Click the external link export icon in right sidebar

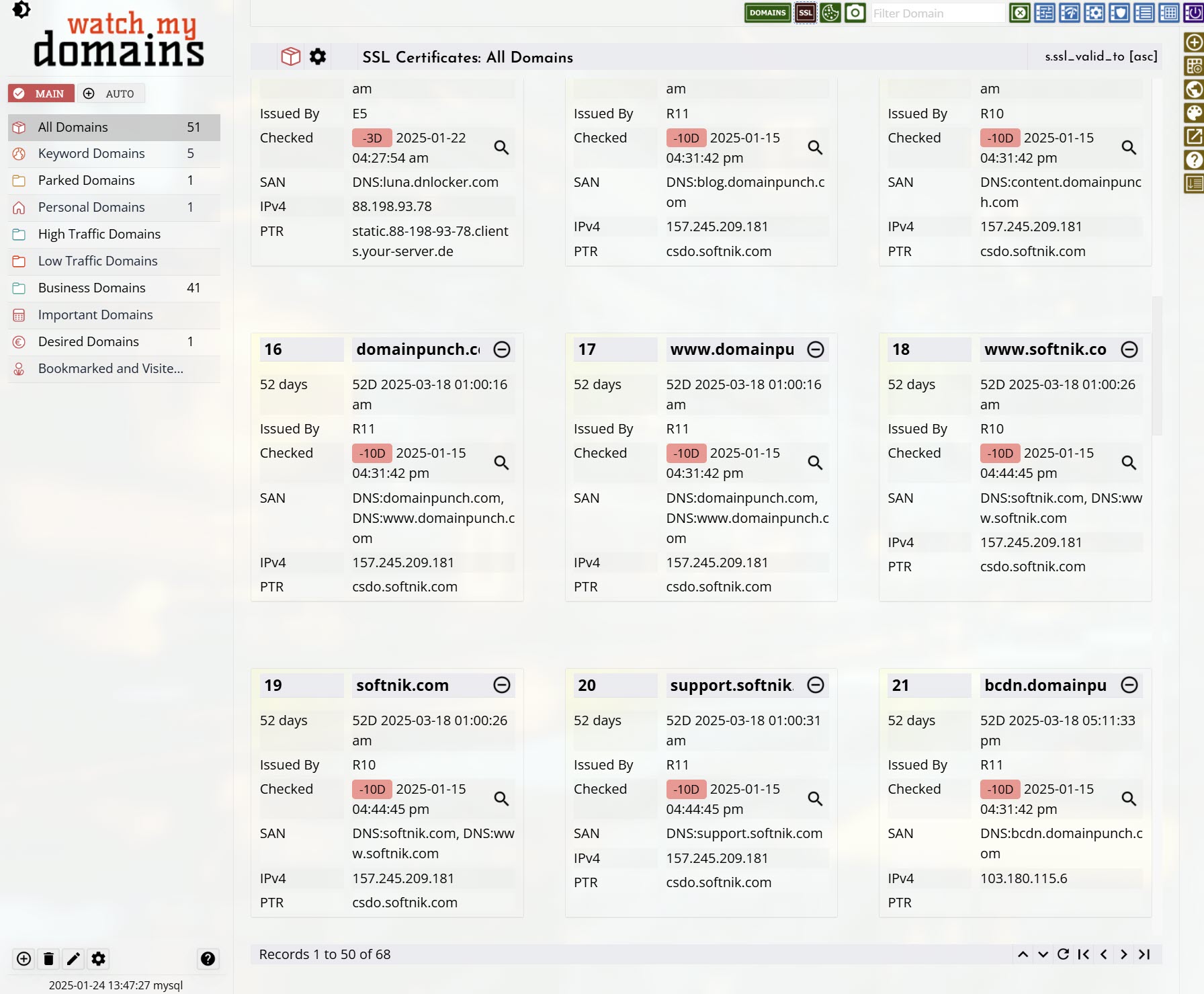[1194, 136]
